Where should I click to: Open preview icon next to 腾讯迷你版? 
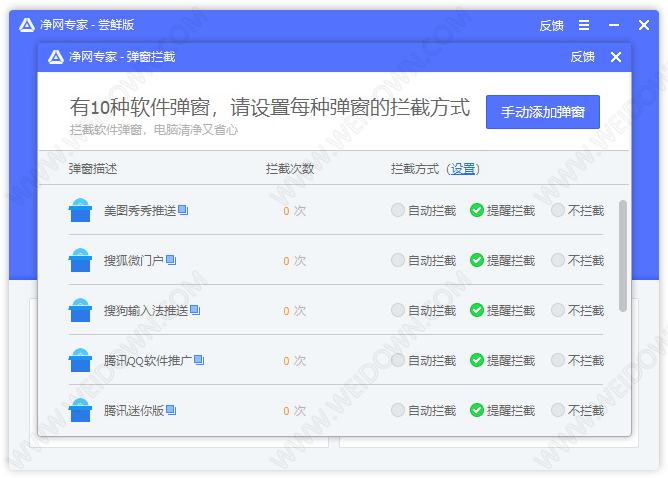point(171,410)
